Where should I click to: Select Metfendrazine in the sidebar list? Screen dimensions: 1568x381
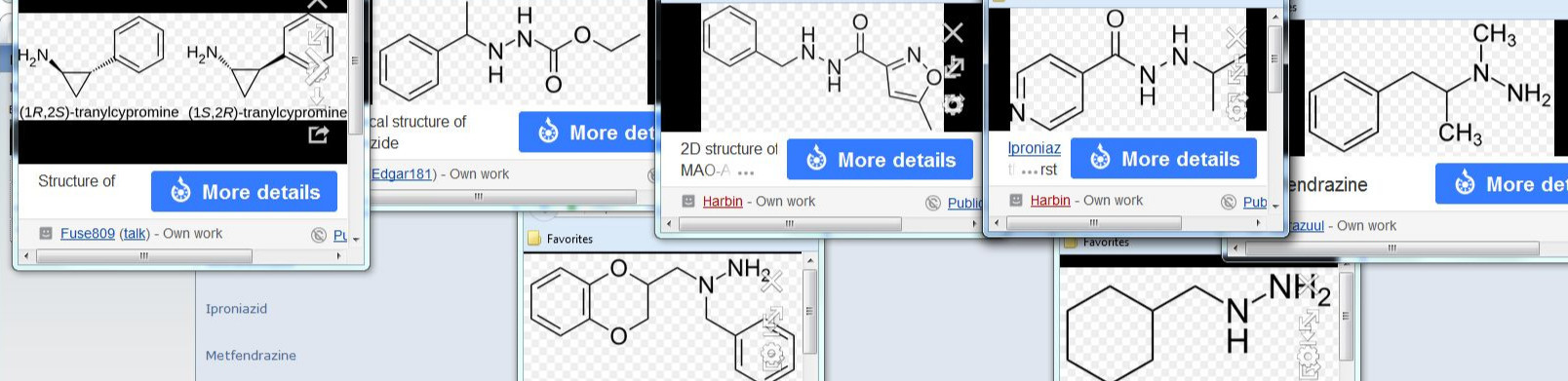[251, 356]
